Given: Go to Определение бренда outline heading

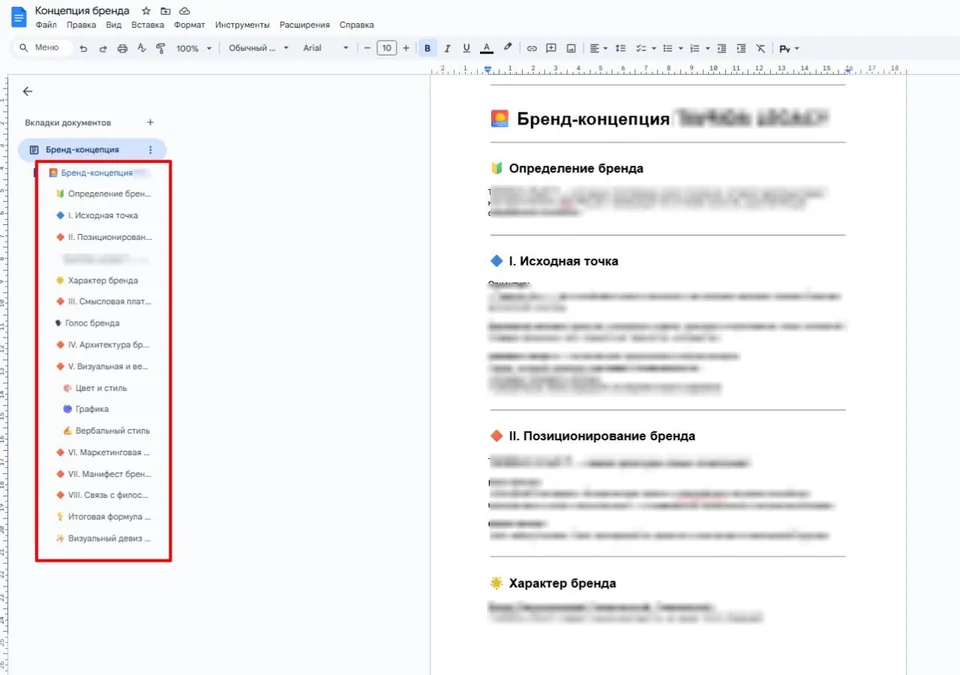Looking at the screenshot, I should click(103, 194).
